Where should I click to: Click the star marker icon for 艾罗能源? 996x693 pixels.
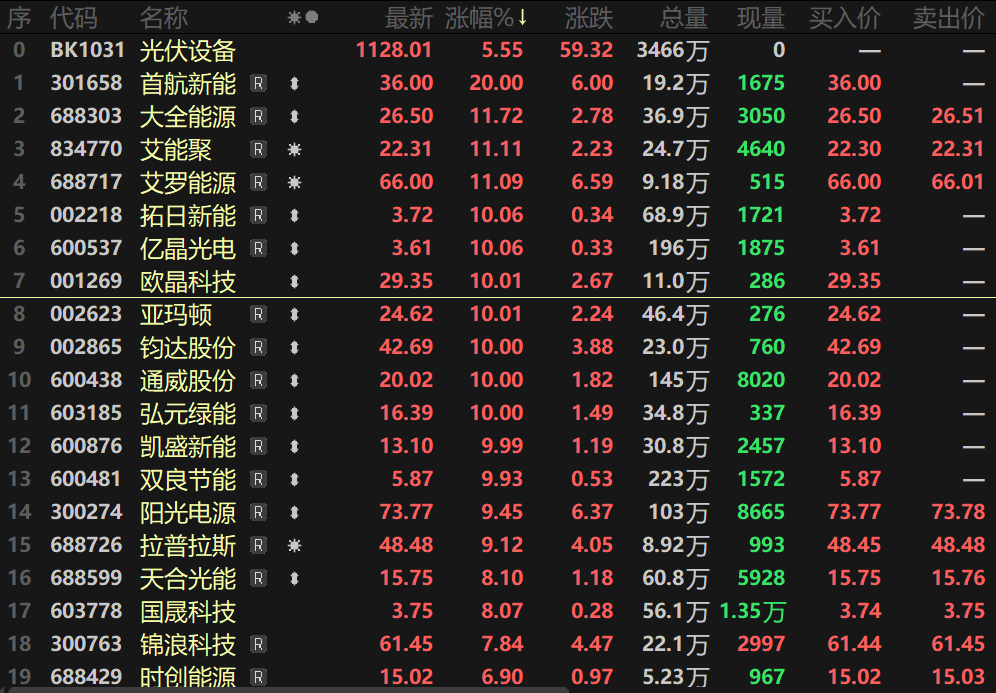(x=294, y=182)
